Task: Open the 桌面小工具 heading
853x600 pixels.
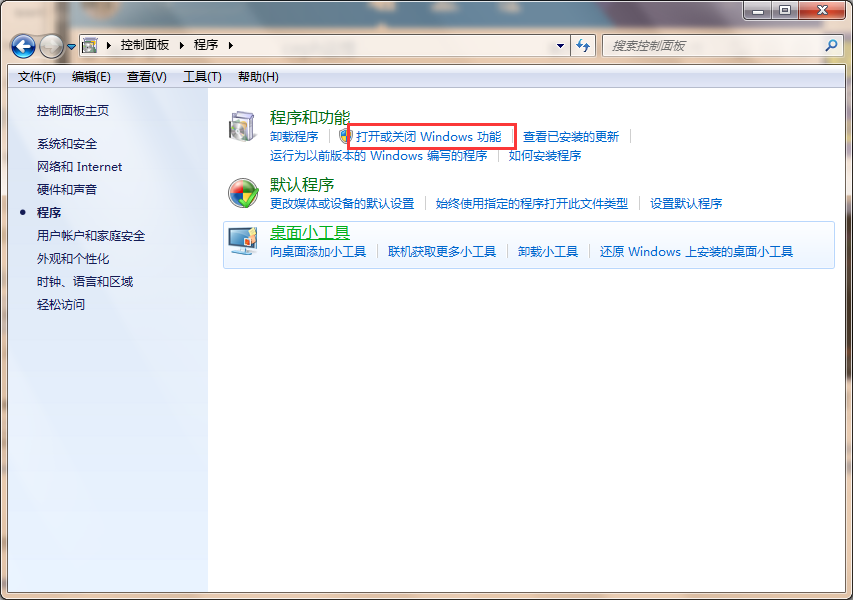Action: pos(310,233)
